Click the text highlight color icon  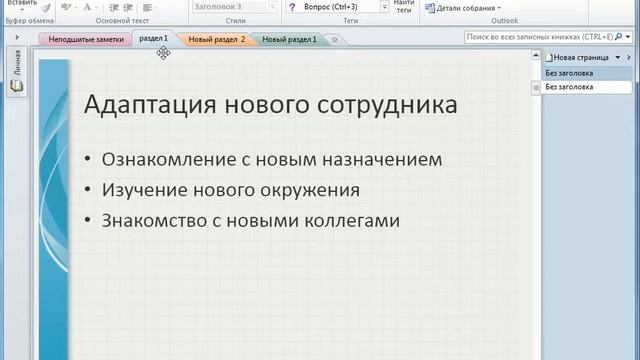coord(66,7)
